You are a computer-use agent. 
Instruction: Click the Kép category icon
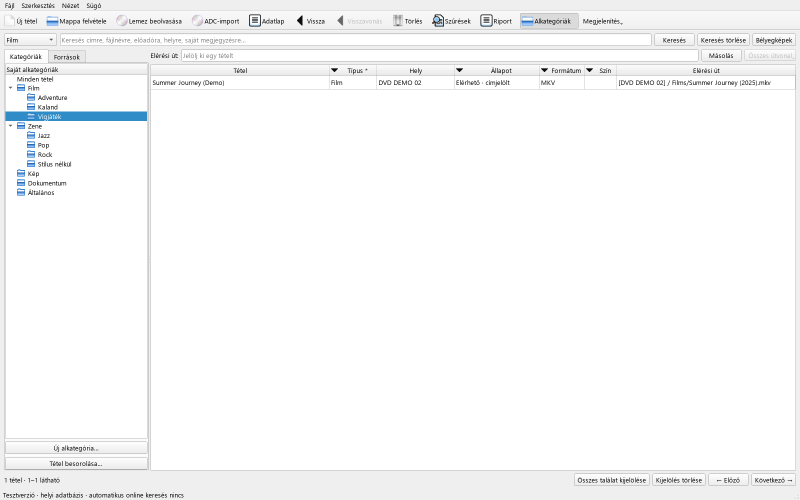pyautogui.click(x=21, y=173)
